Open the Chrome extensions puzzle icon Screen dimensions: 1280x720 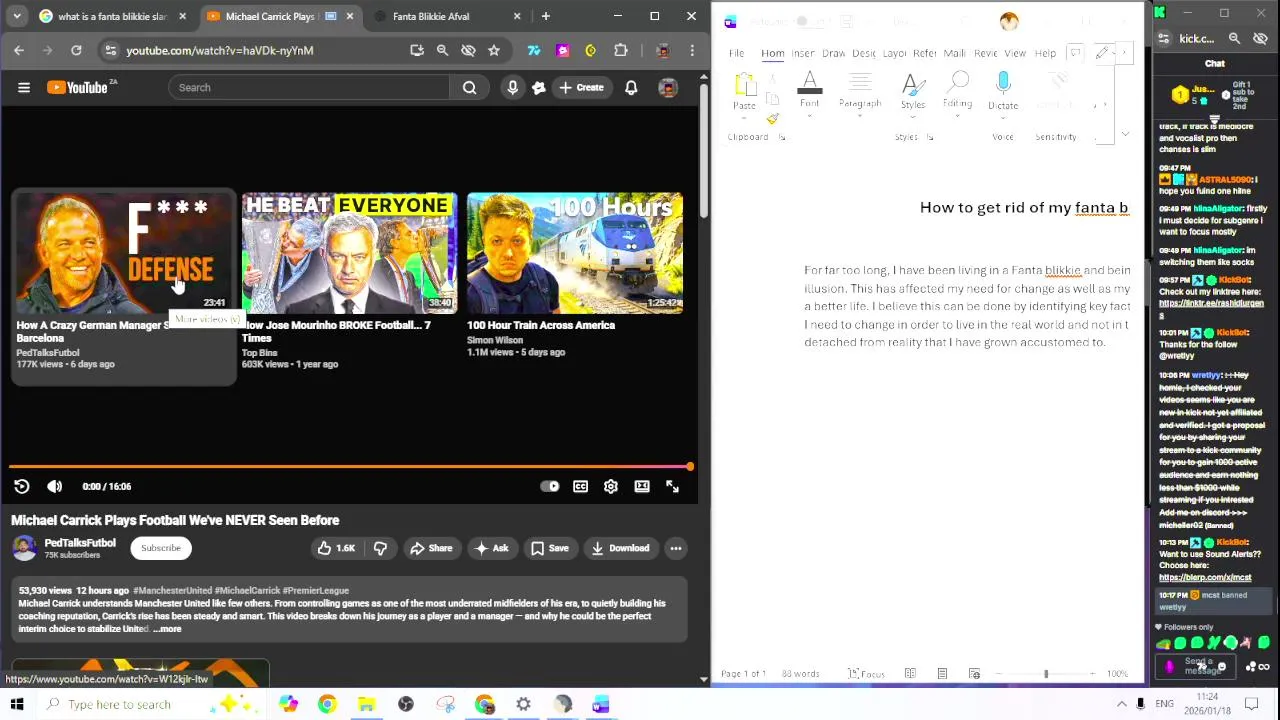coord(621,50)
